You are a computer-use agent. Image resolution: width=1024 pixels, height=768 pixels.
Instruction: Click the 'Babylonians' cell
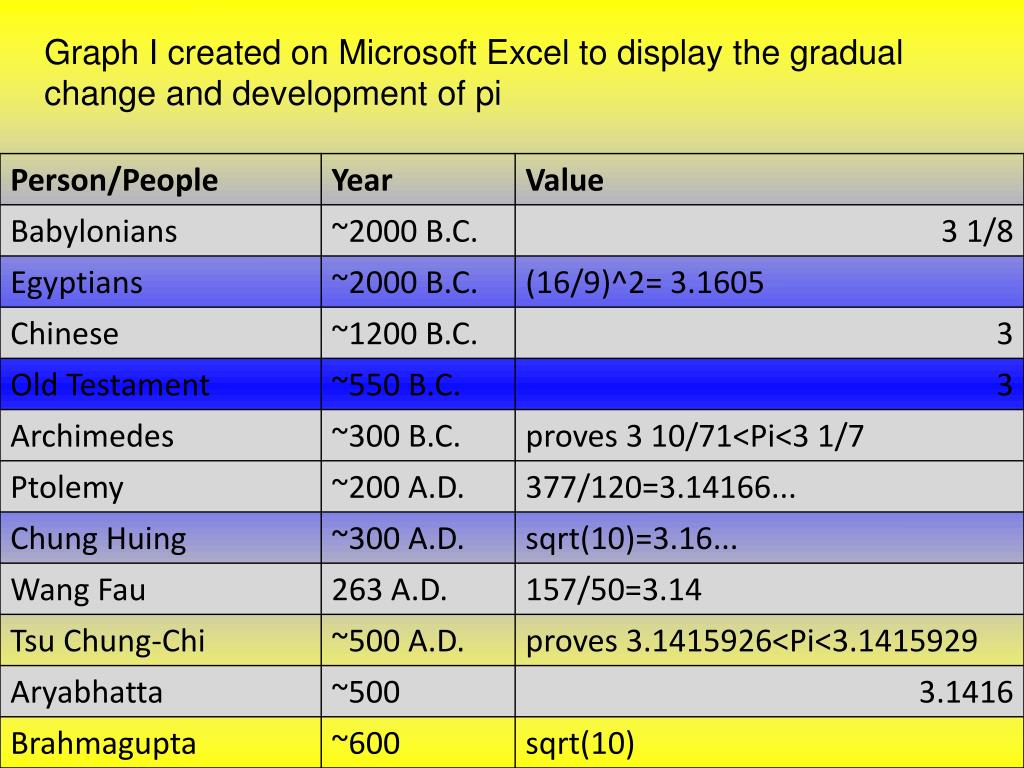[161, 231]
